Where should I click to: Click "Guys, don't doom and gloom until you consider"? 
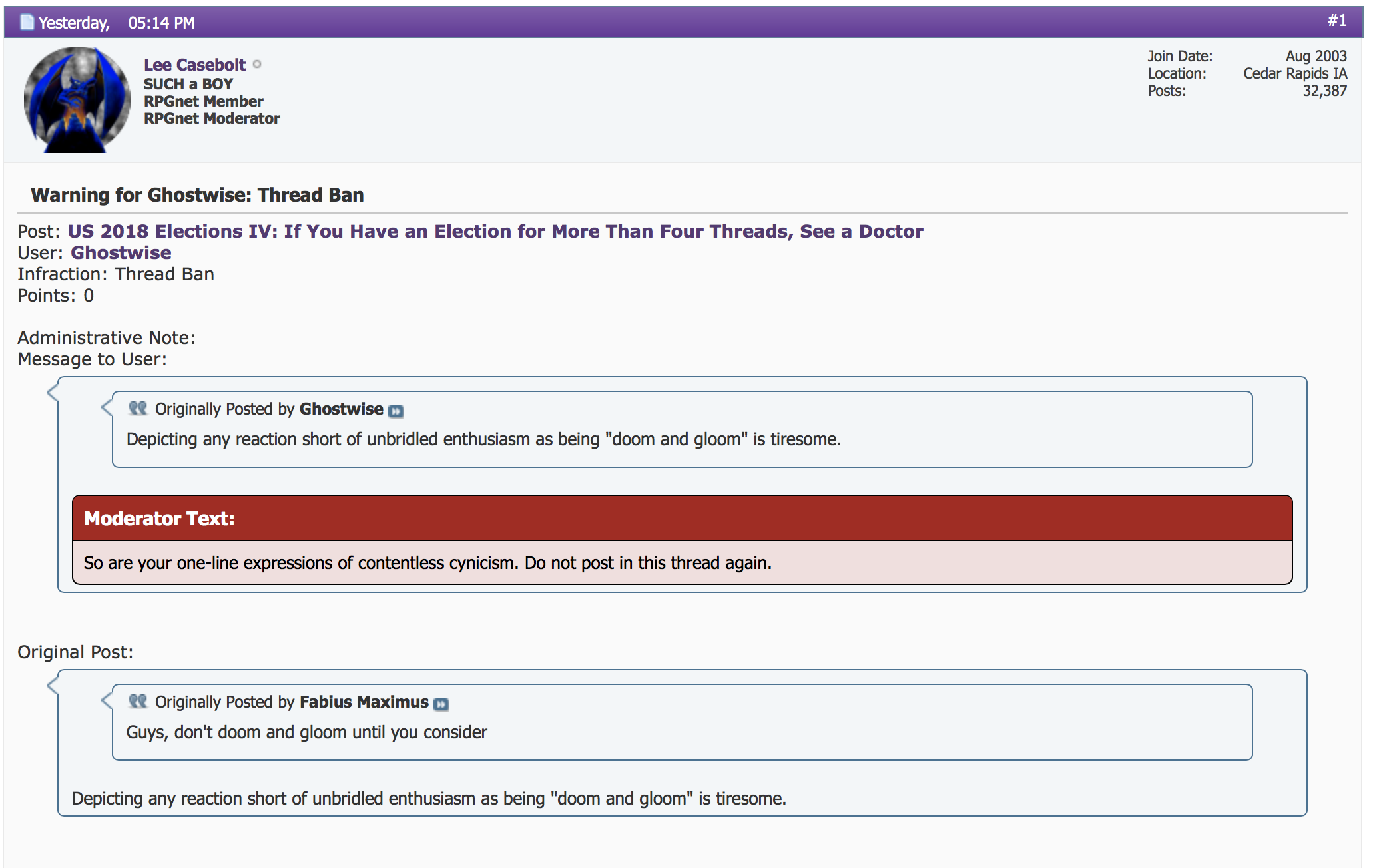click(307, 732)
